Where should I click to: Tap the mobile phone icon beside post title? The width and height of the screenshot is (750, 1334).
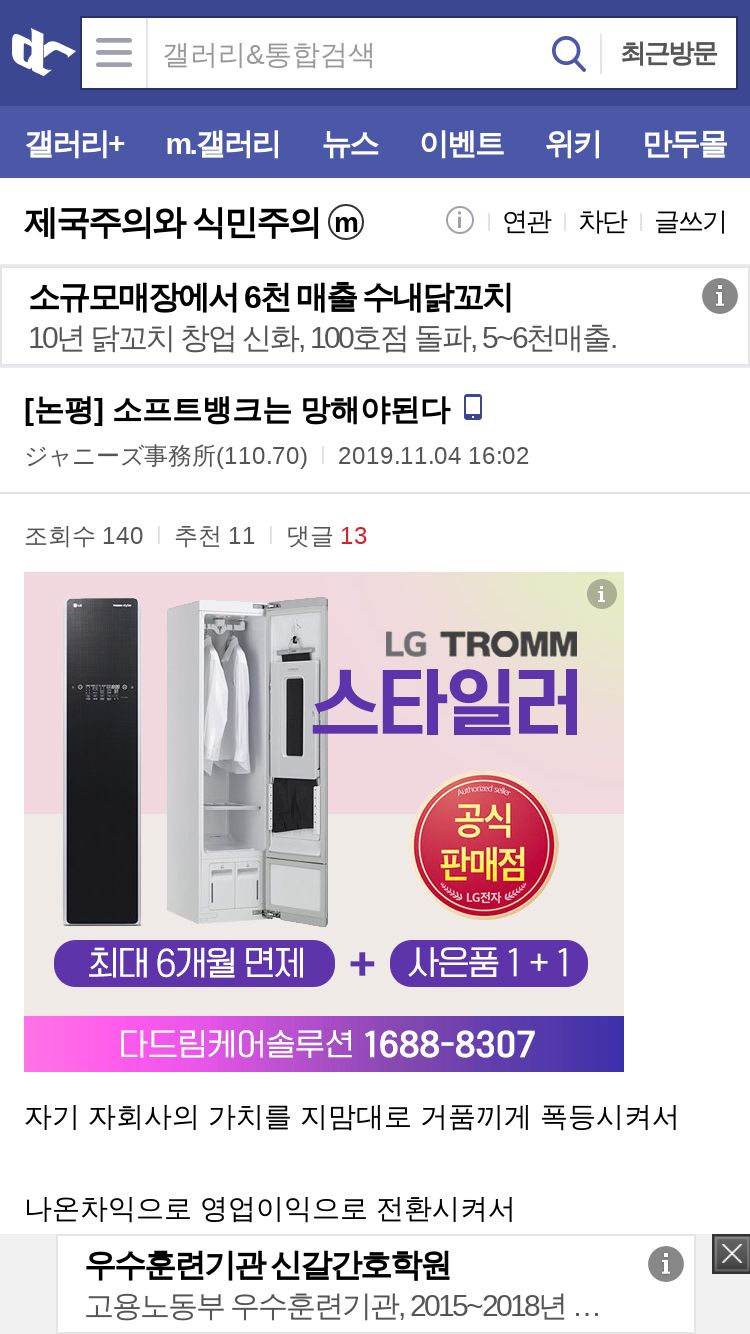point(473,408)
